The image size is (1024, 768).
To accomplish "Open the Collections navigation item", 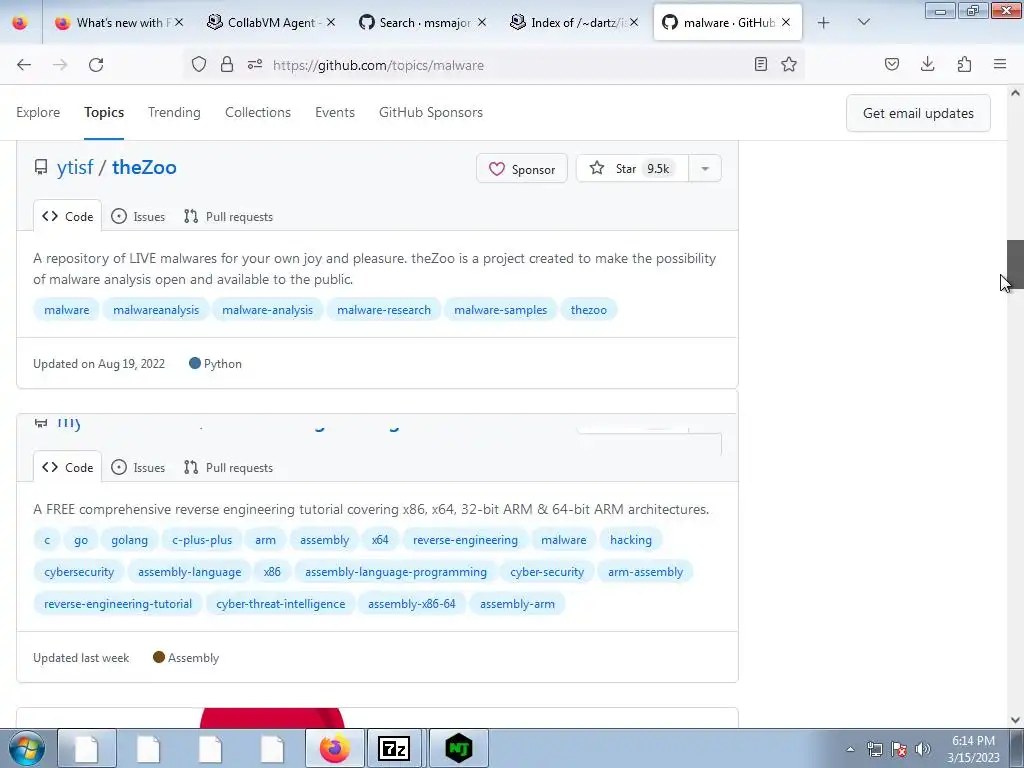I will (258, 112).
